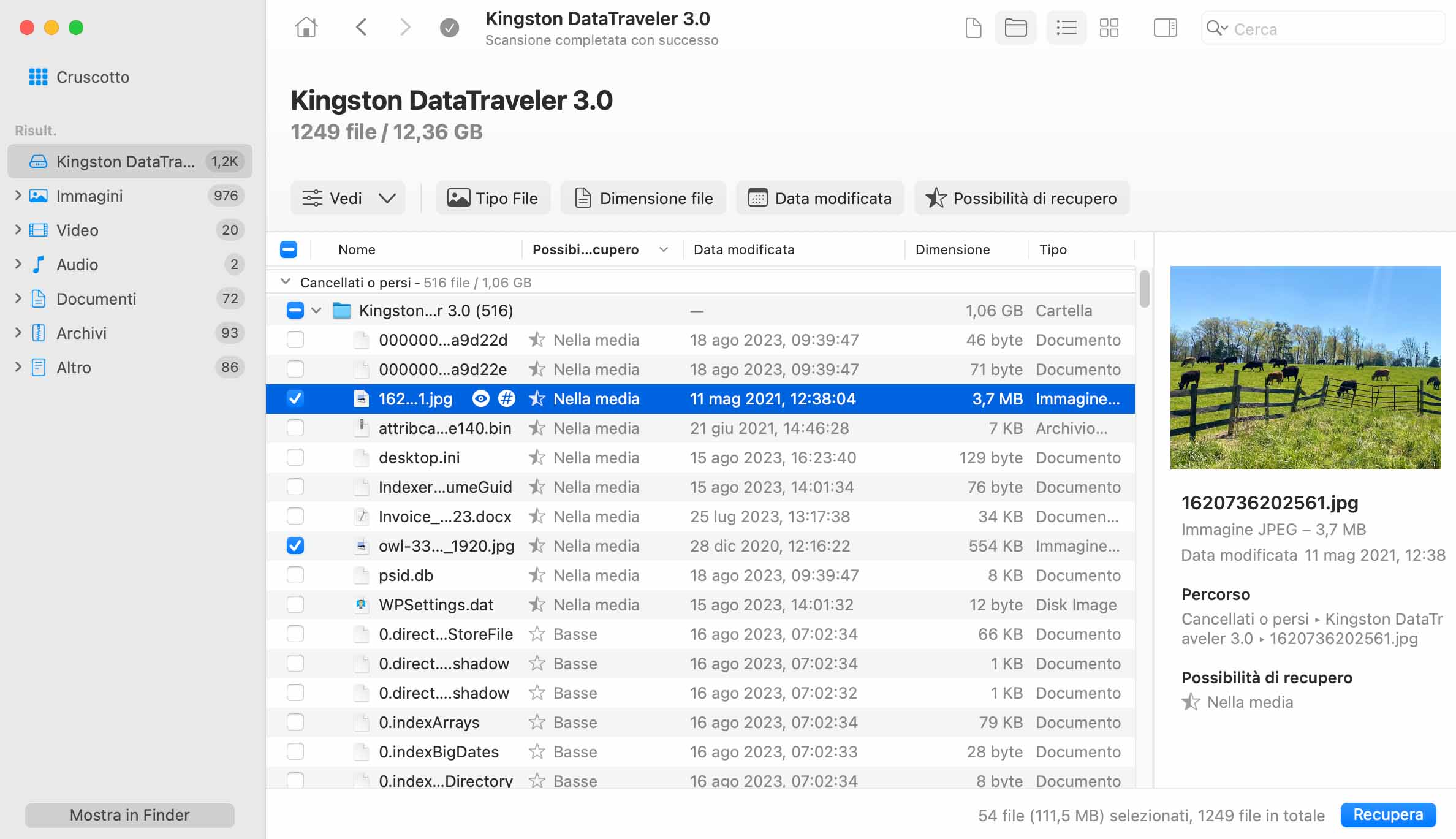Select the grid view icon

[x=1109, y=28]
